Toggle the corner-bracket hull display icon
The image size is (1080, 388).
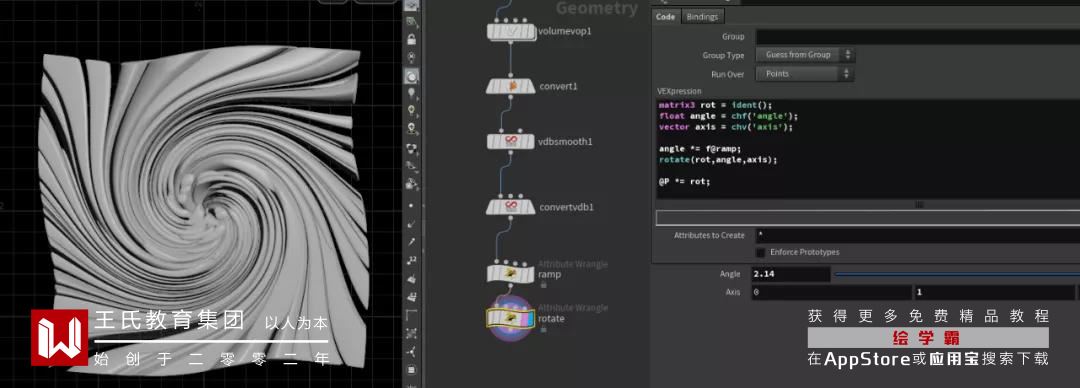pos(412,316)
